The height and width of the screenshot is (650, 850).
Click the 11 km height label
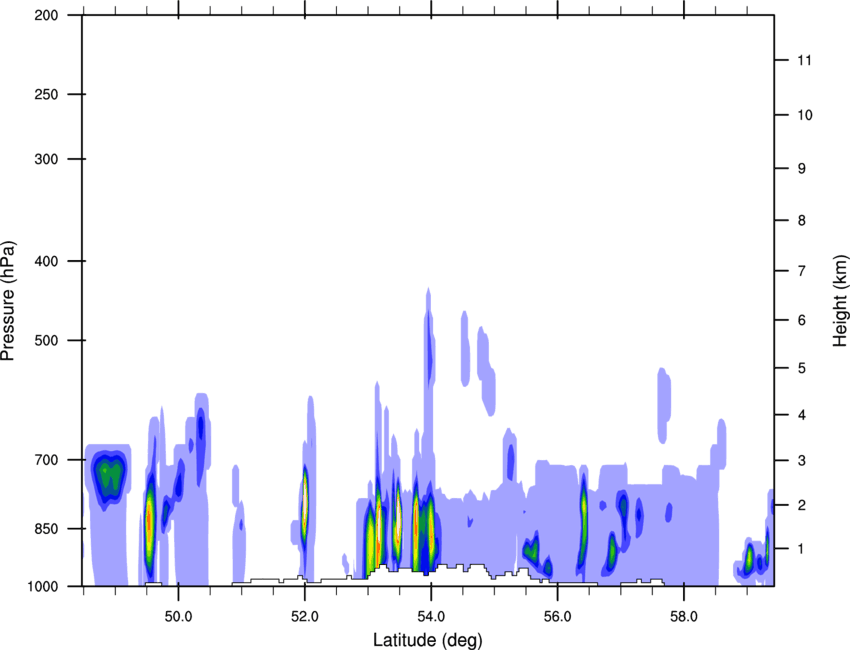point(805,60)
